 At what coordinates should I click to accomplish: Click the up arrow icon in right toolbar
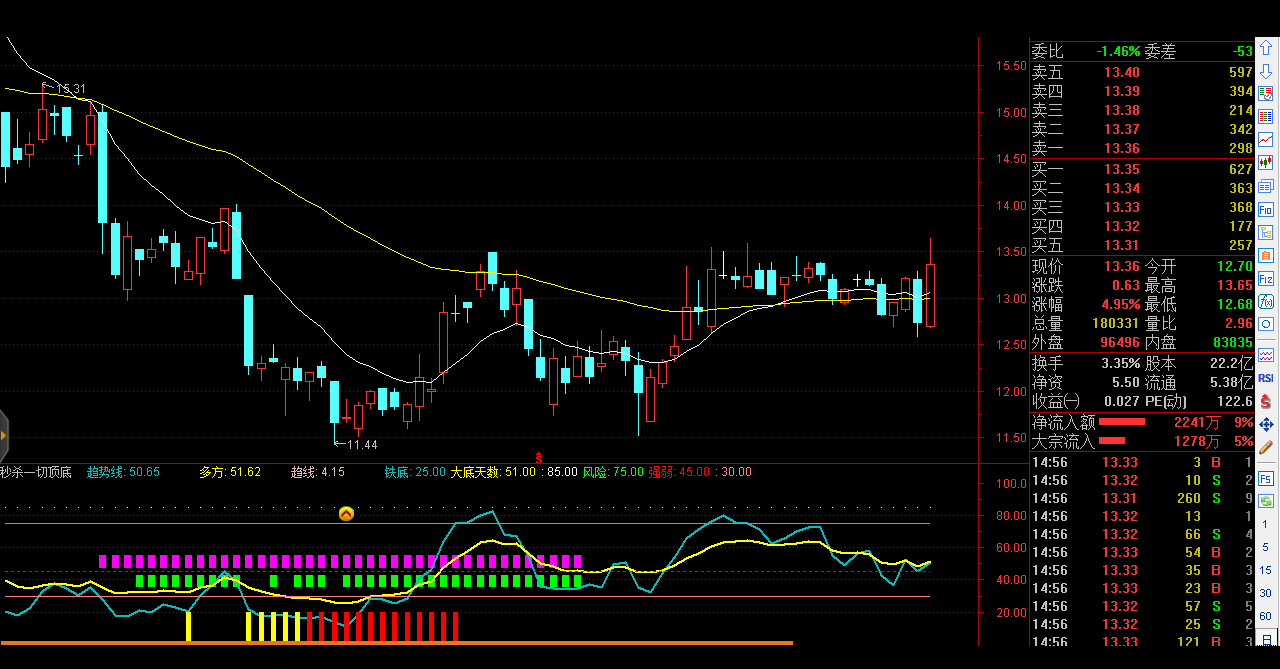click(x=1266, y=48)
